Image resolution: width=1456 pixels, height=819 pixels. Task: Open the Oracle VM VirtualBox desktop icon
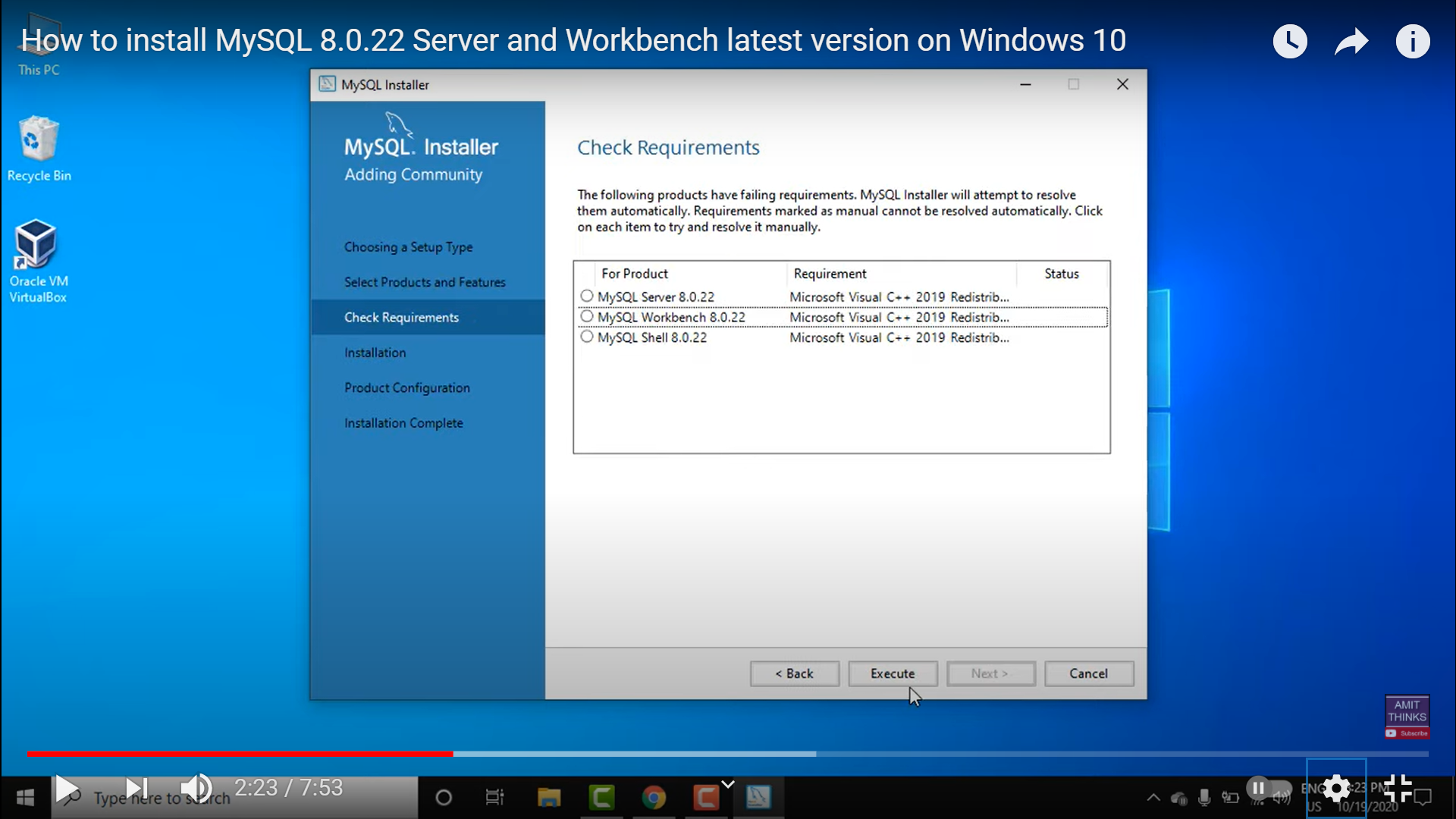38,262
